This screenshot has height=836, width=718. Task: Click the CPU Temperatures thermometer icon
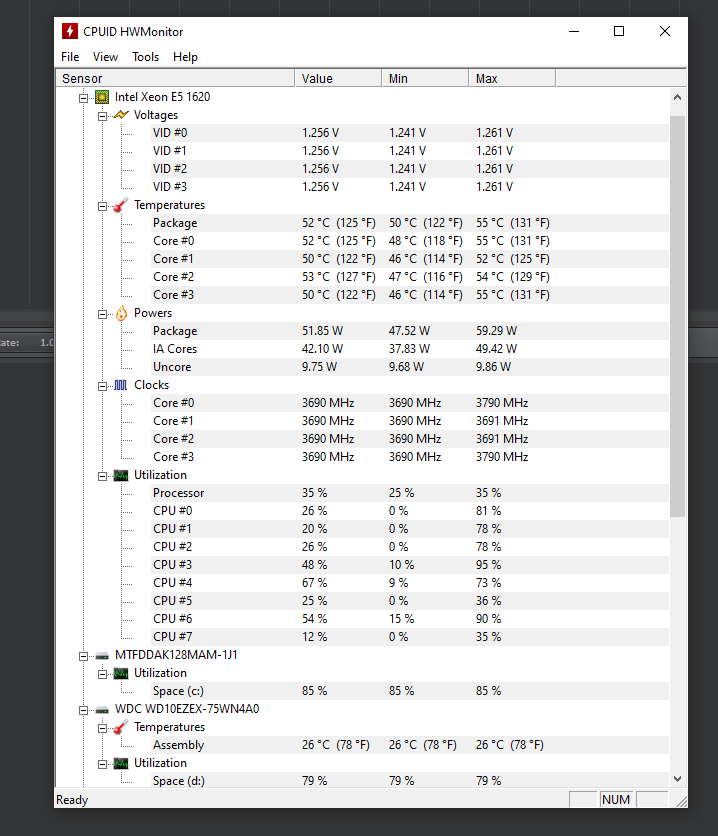[x=121, y=205]
